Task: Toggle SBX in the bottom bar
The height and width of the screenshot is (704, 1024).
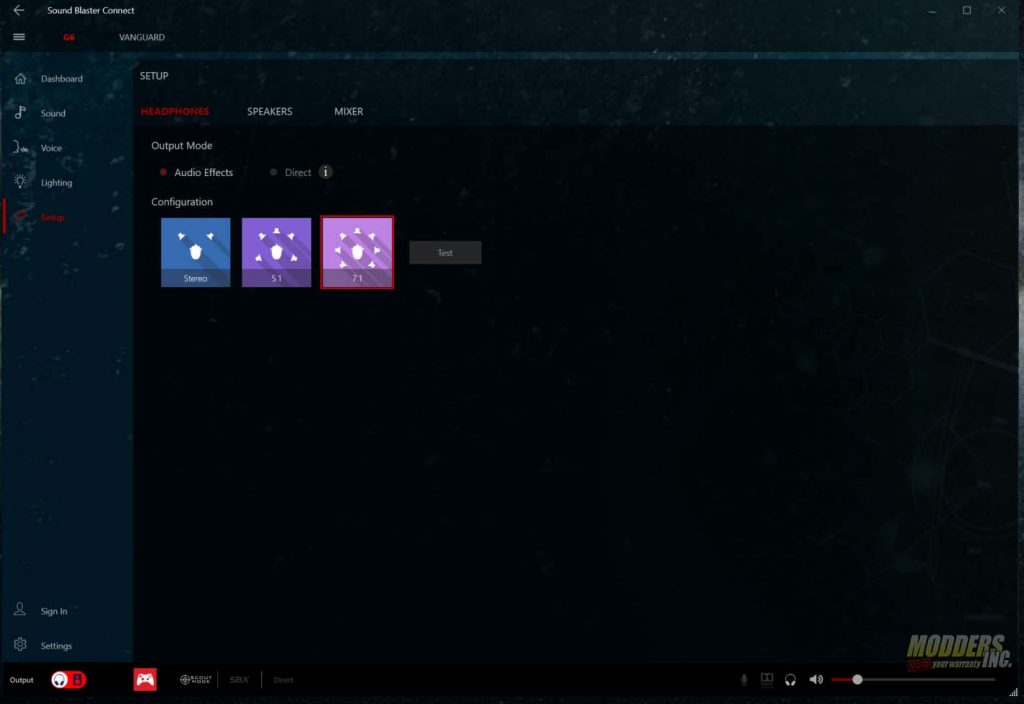Action: [239, 679]
